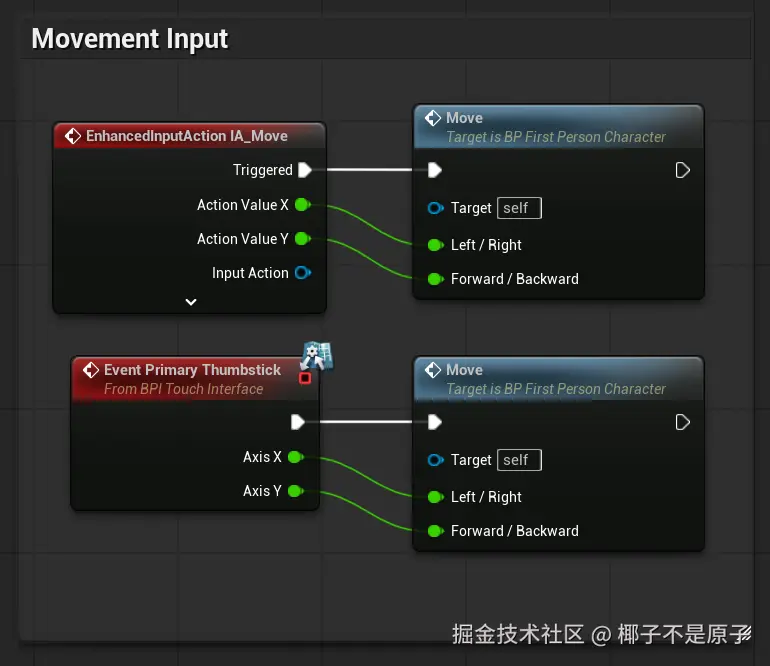
Task: Select the lower Move node header
Action: point(559,379)
